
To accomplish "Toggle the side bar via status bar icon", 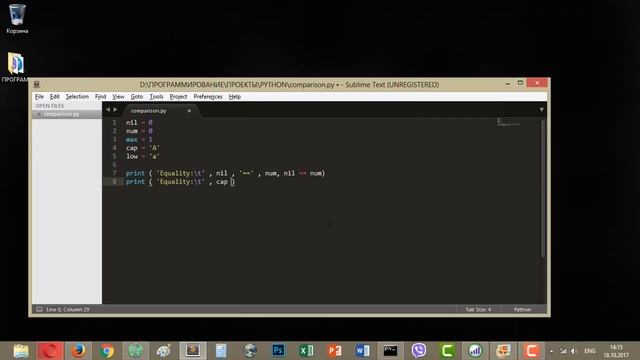I will coord(39,309).
